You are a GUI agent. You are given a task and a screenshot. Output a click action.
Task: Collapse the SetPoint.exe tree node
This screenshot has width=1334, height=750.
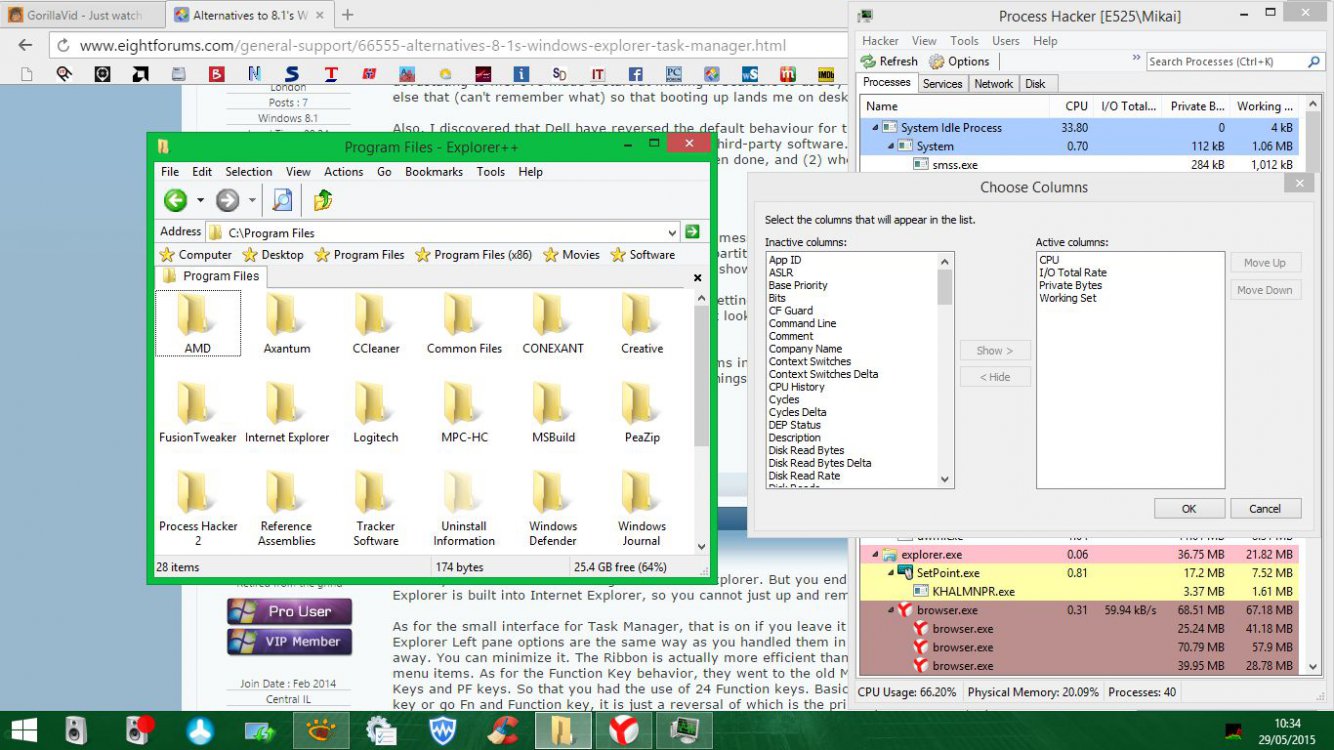pos(890,573)
